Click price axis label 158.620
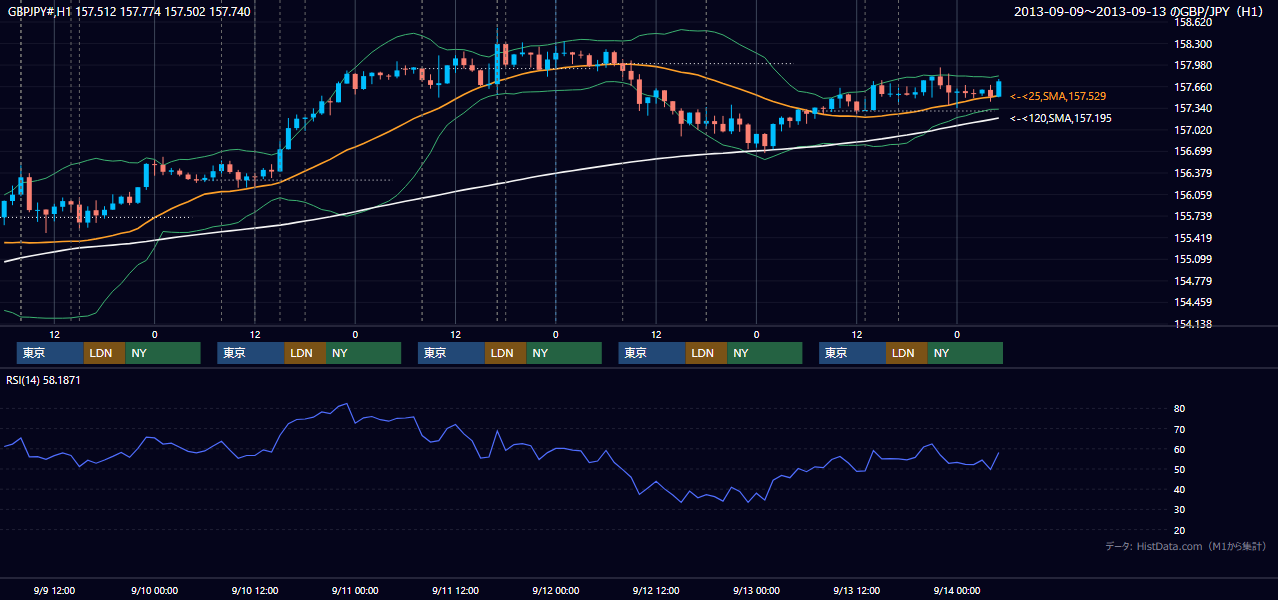The width and height of the screenshot is (1278, 600). pos(1193,22)
